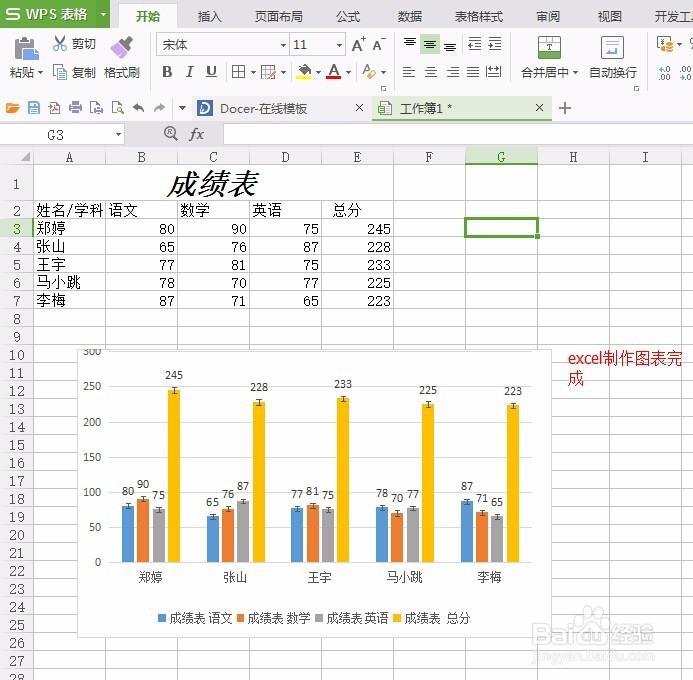Align text right

pos(453,72)
